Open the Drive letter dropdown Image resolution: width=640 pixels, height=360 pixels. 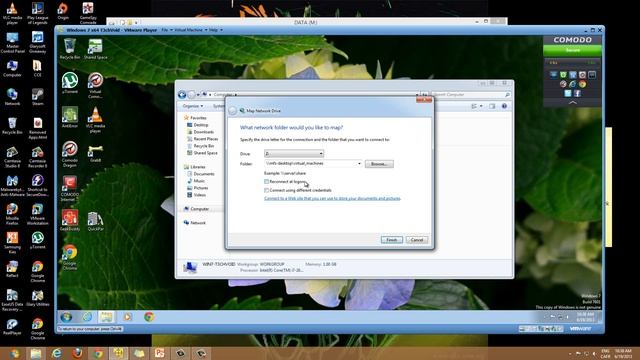point(294,153)
